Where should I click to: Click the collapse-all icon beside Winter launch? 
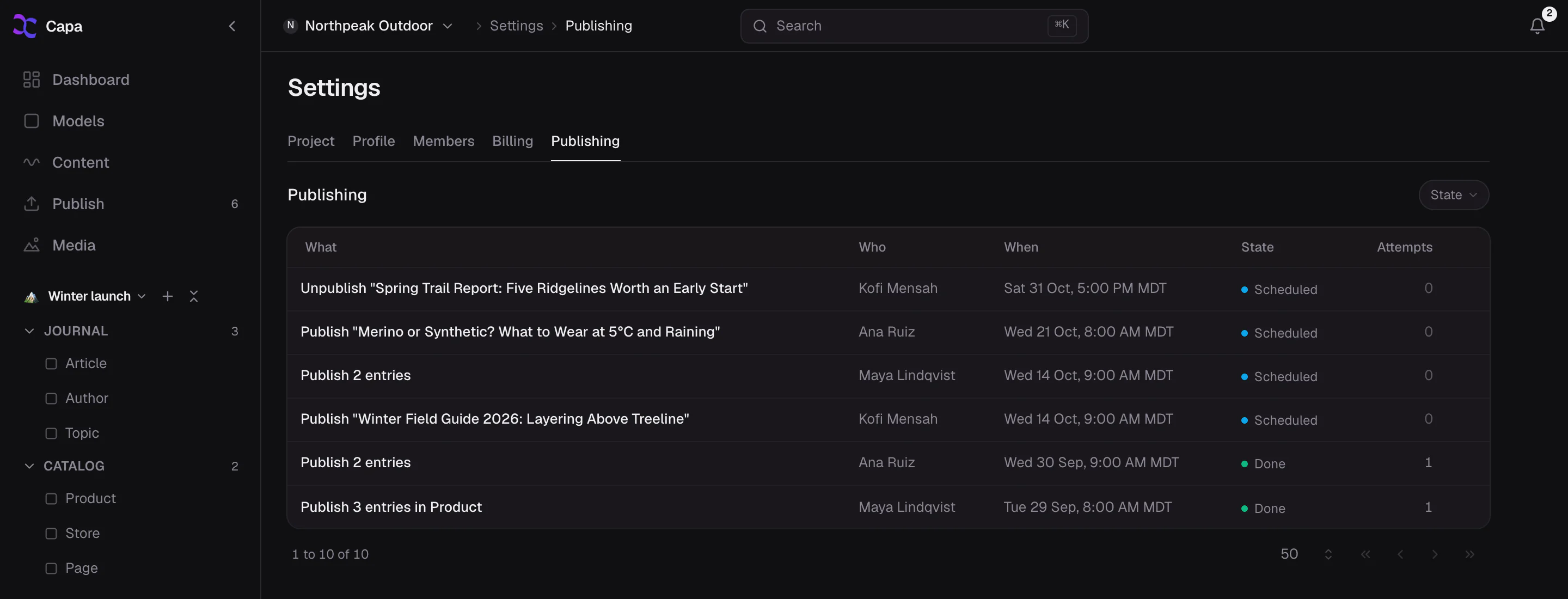pos(194,296)
